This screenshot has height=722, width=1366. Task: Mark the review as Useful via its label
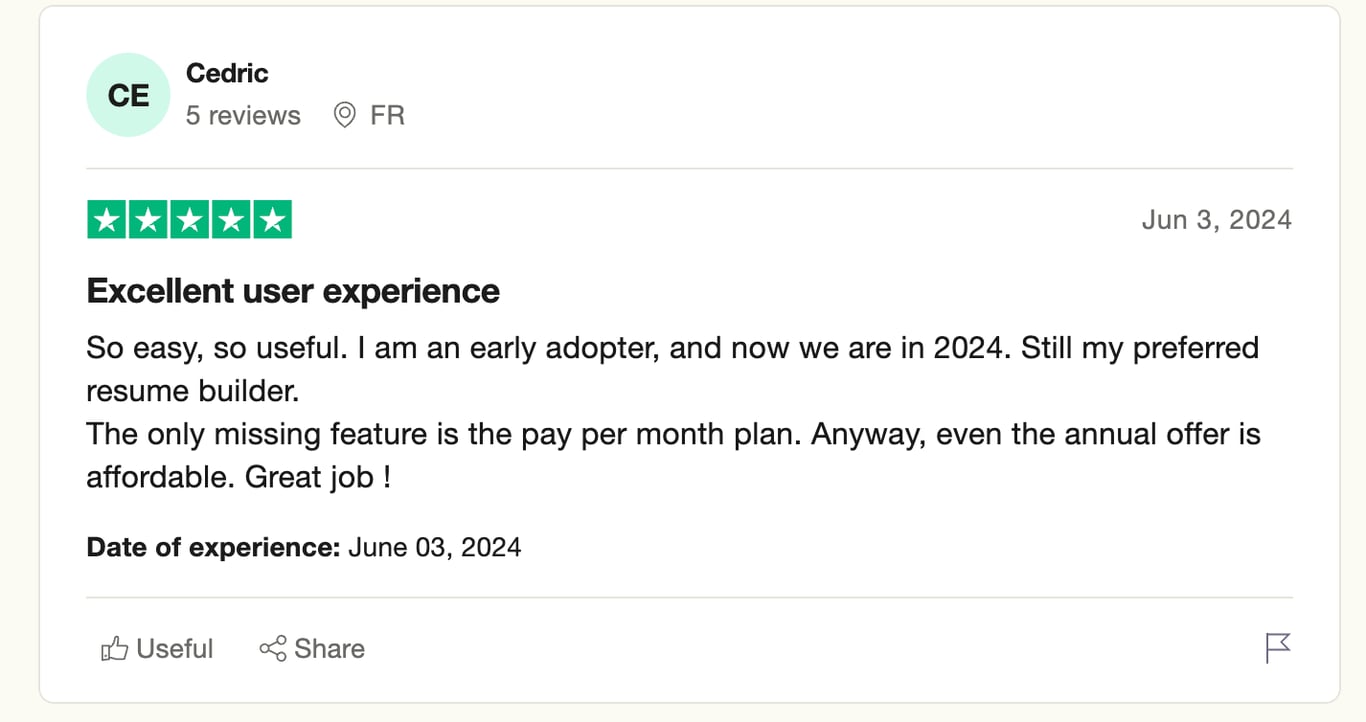click(175, 649)
